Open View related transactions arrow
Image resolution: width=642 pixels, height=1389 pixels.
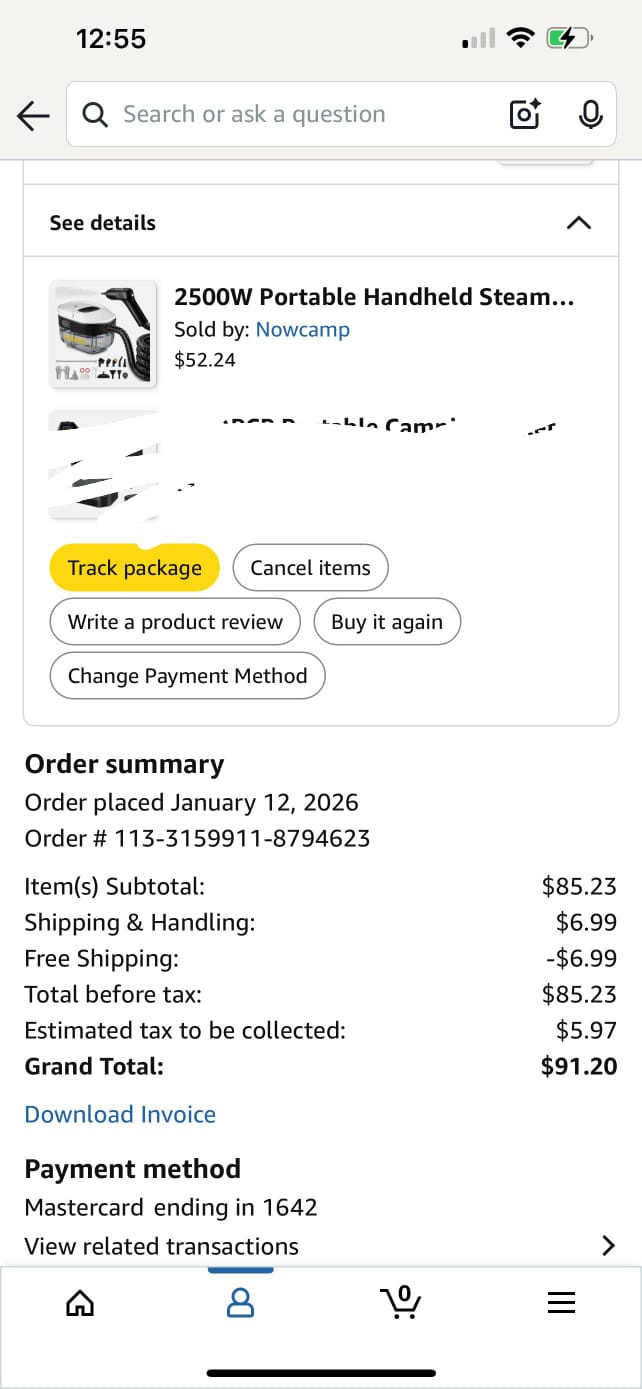pos(606,1245)
